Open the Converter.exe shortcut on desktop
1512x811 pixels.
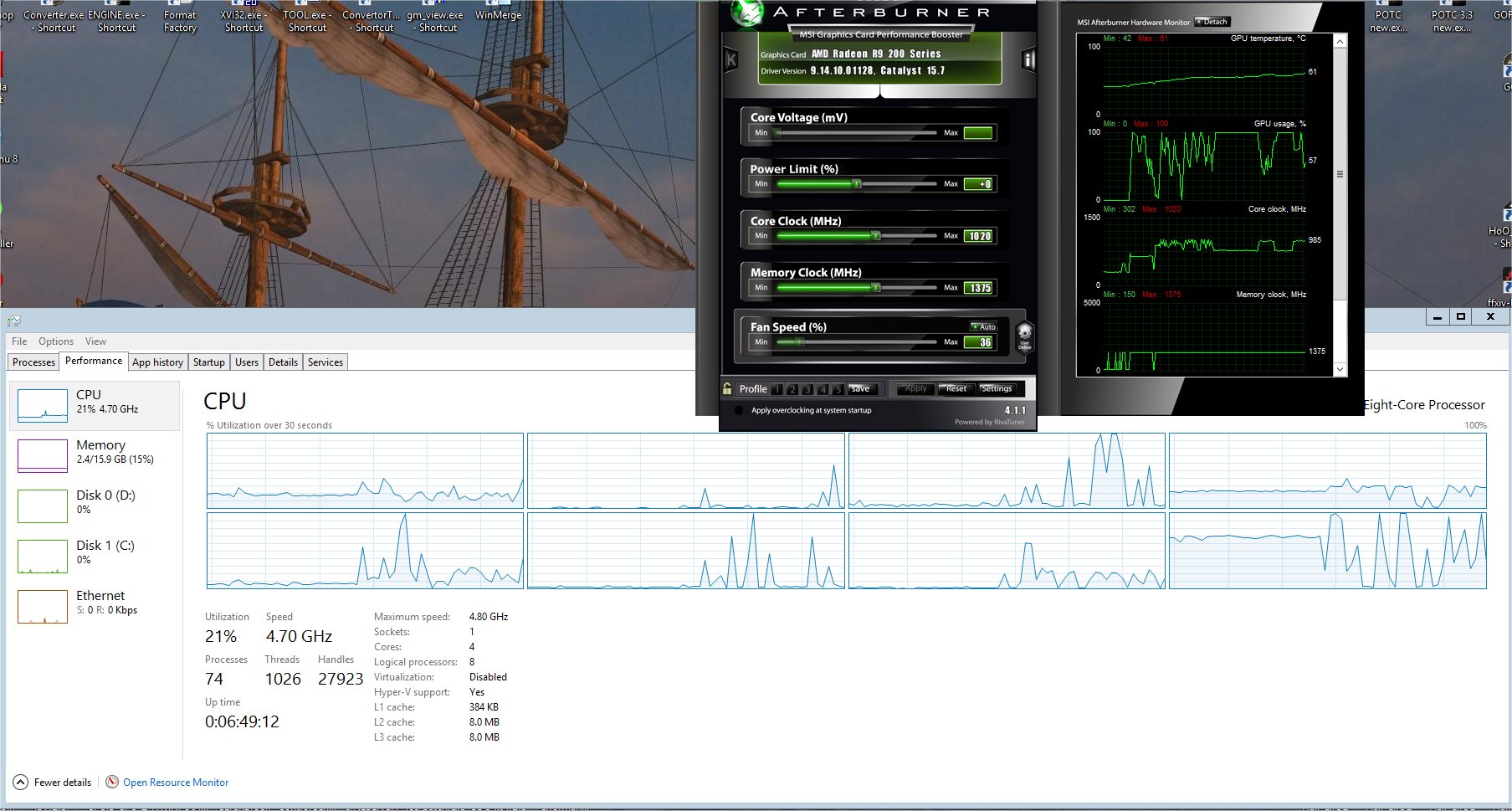[54, 18]
